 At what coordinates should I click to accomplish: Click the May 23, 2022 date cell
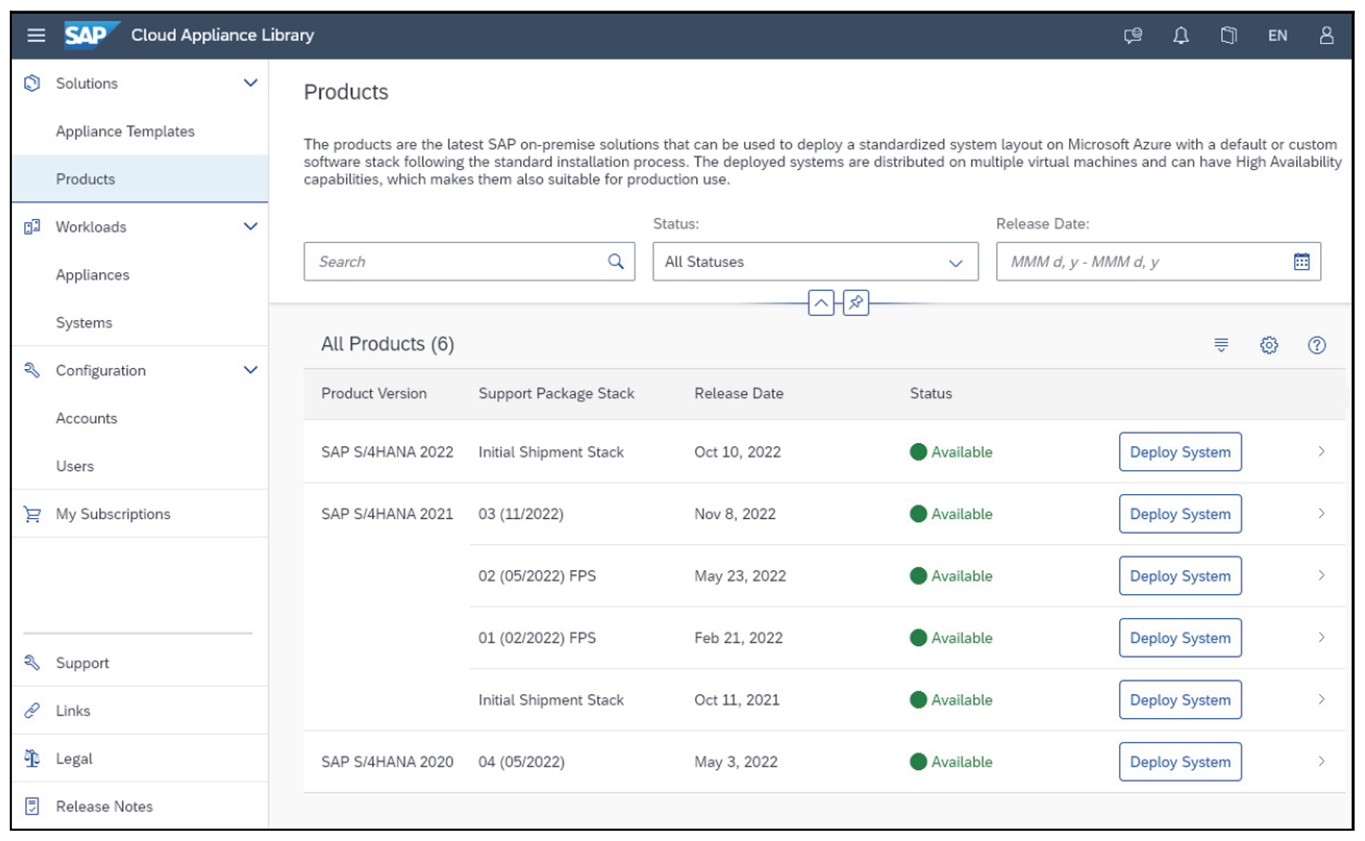pyautogui.click(x=740, y=576)
